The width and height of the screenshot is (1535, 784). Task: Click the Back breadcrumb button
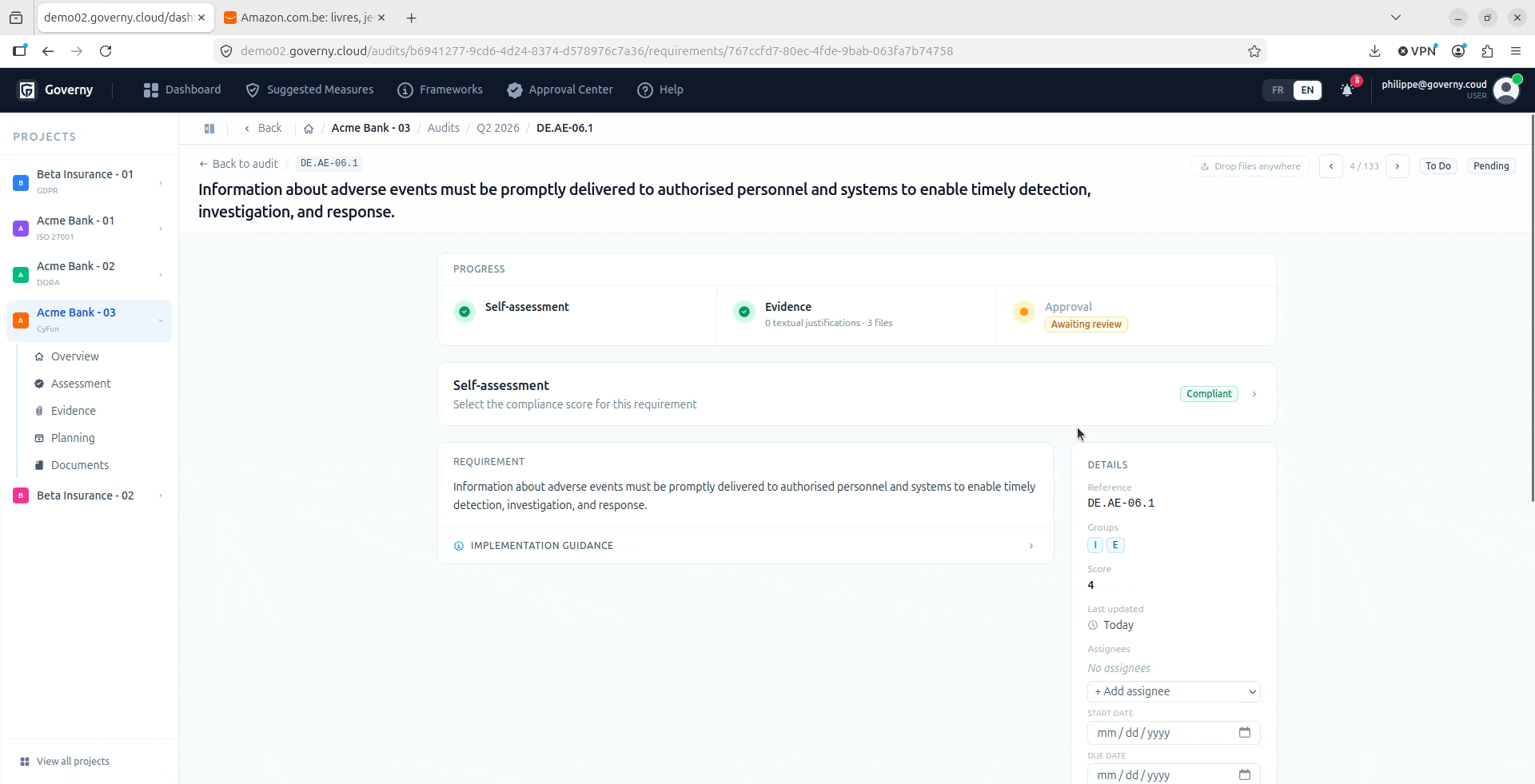(x=263, y=129)
